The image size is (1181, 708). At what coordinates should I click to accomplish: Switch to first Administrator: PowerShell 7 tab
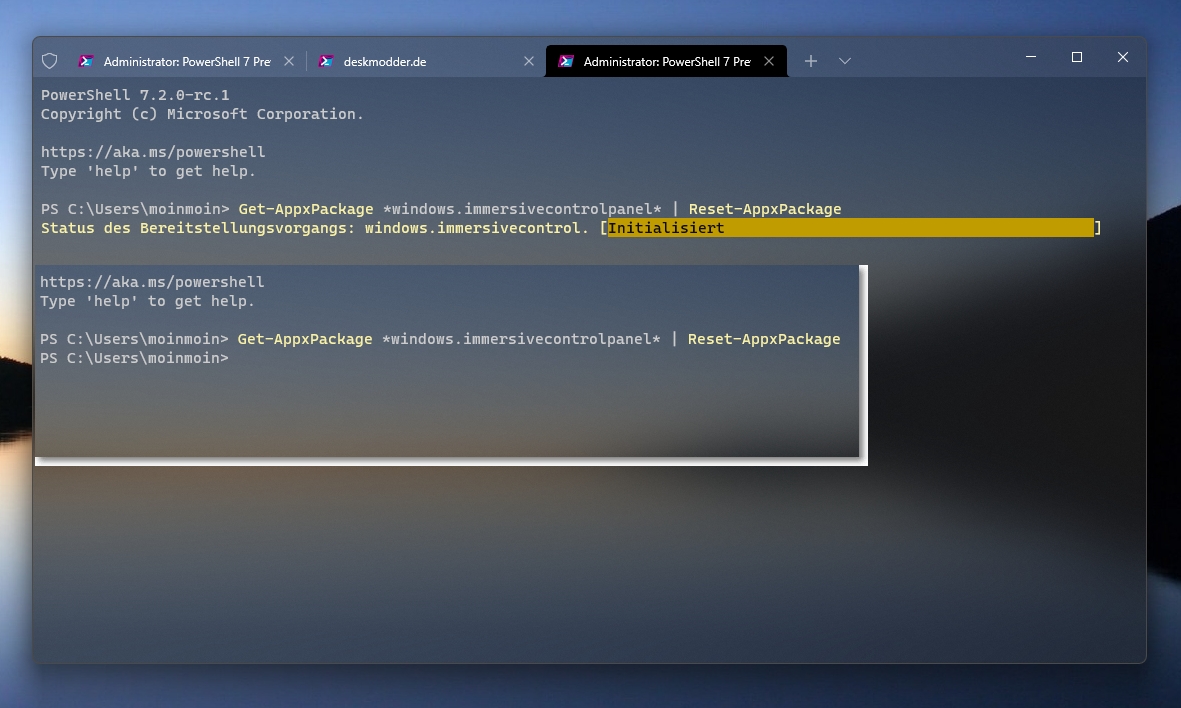click(x=186, y=61)
